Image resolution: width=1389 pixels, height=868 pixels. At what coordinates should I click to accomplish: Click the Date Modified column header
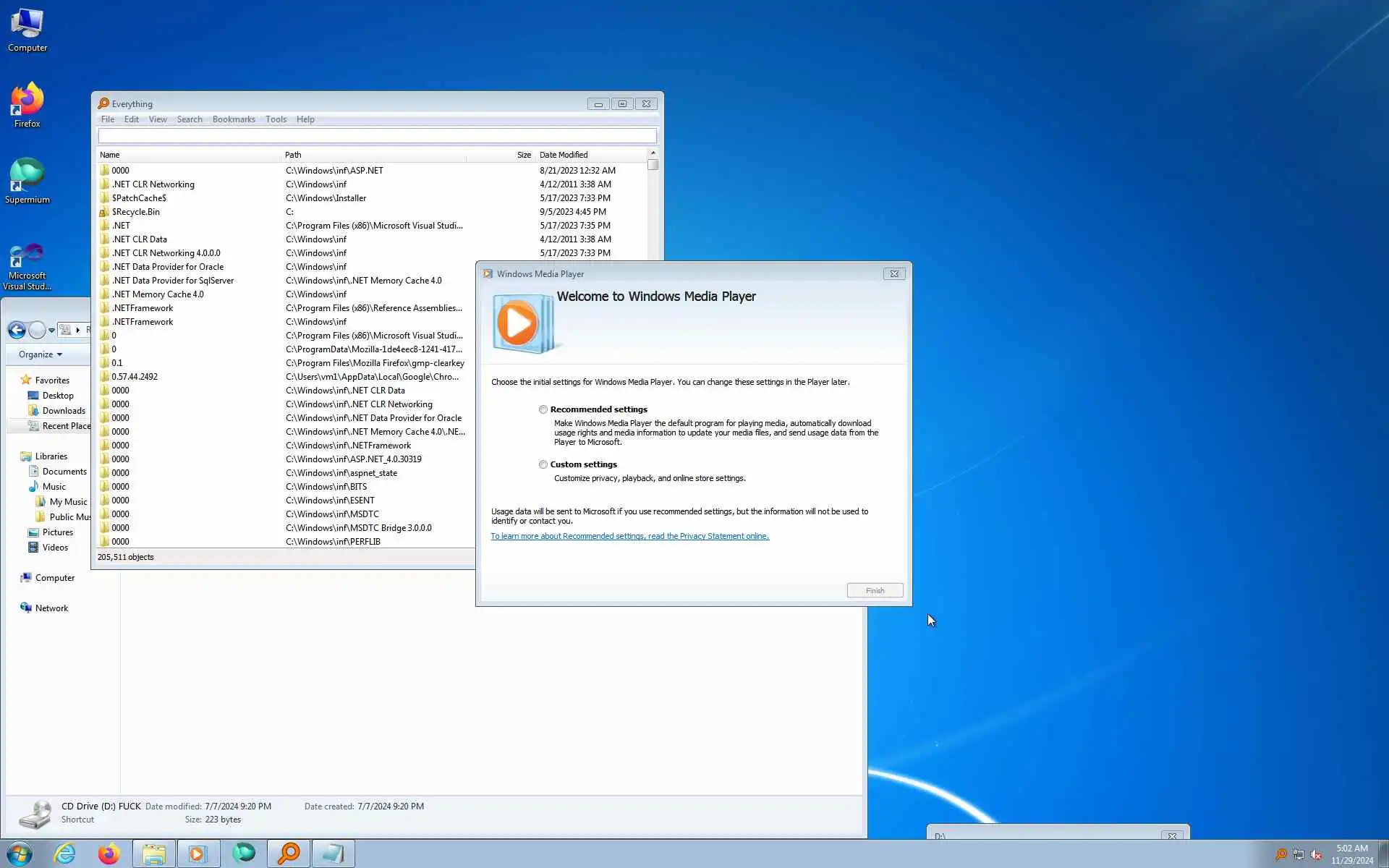(564, 155)
